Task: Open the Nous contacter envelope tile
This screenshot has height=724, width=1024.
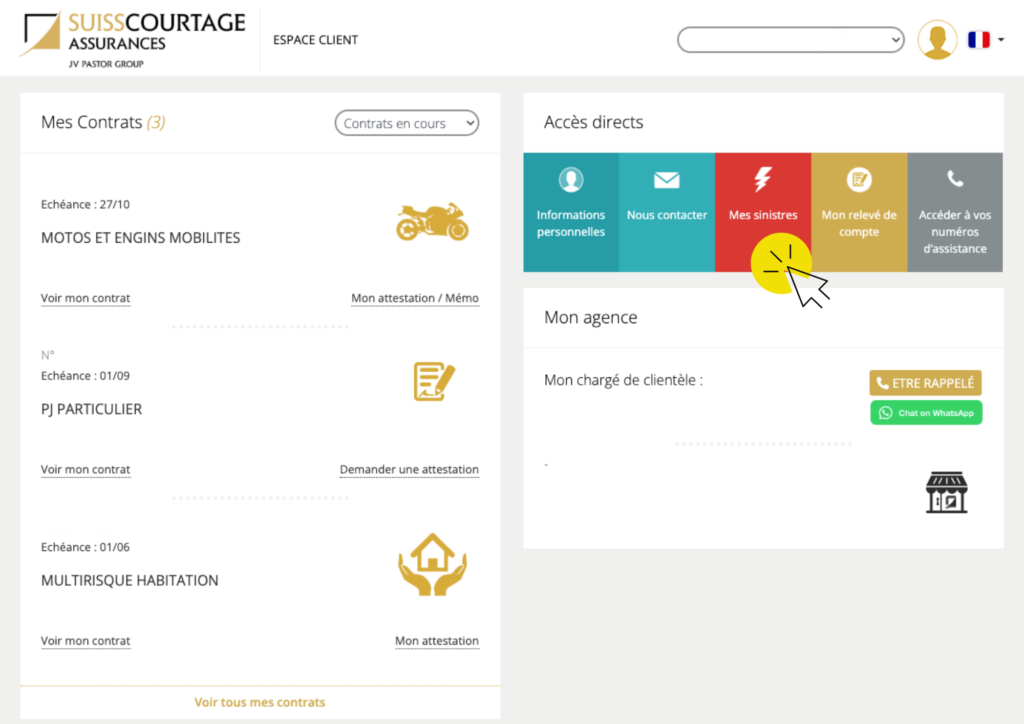Action: pos(667,212)
